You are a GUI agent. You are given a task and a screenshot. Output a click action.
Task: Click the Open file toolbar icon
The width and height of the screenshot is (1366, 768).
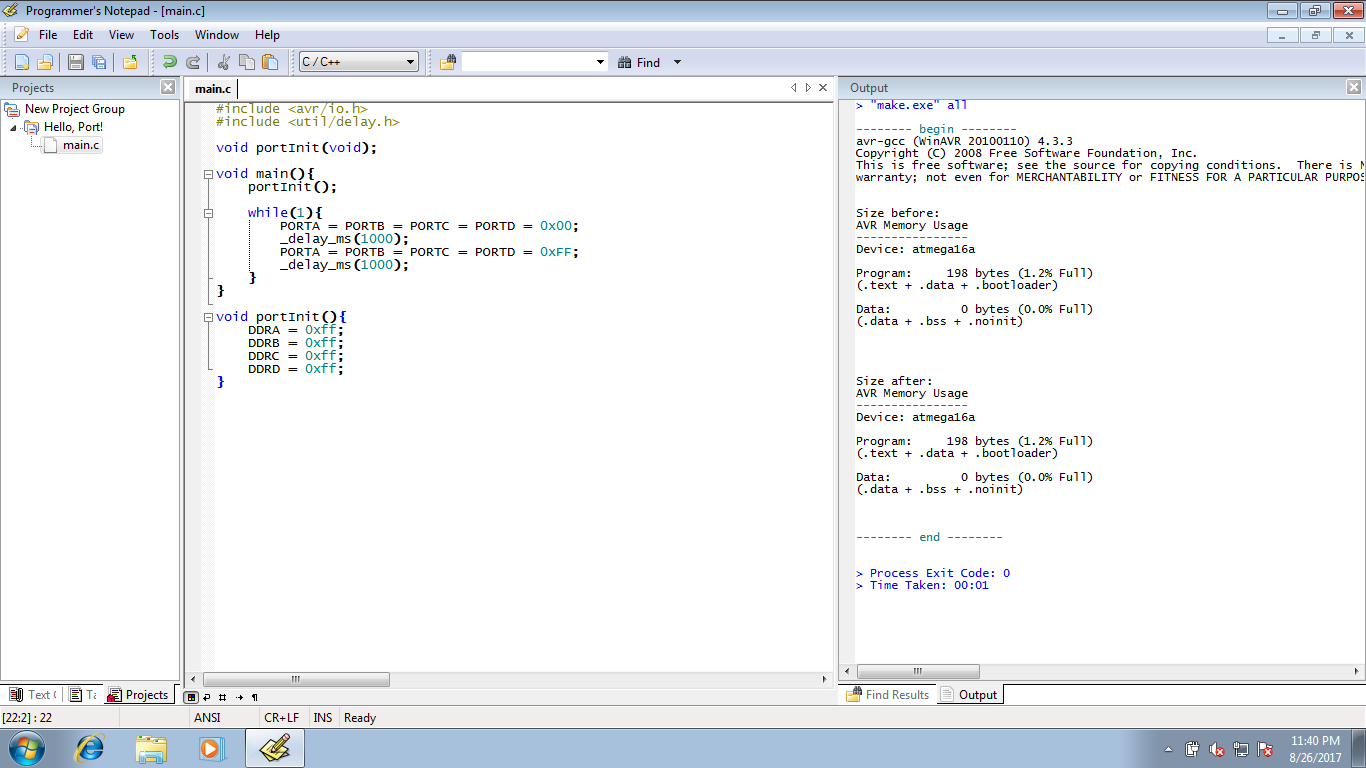45,61
